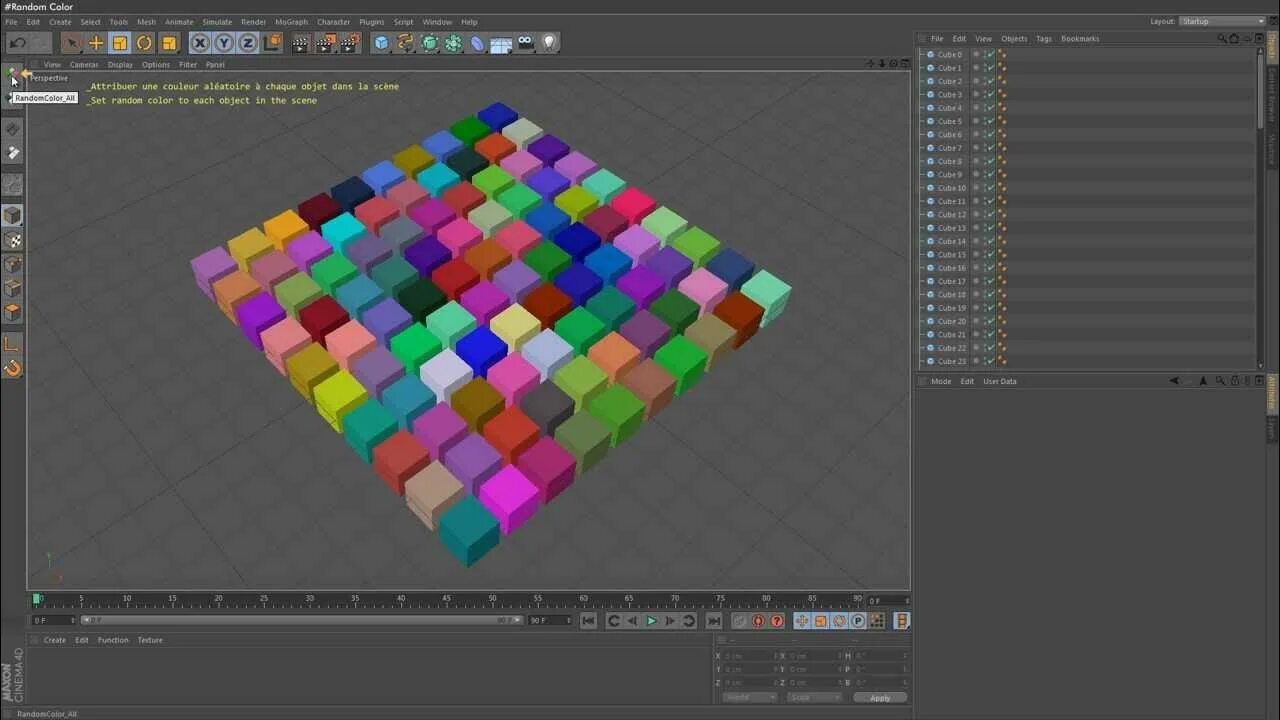Open viewport Options menu
The height and width of the screenshot is (720, 1280).
click(x=155, y=65)
